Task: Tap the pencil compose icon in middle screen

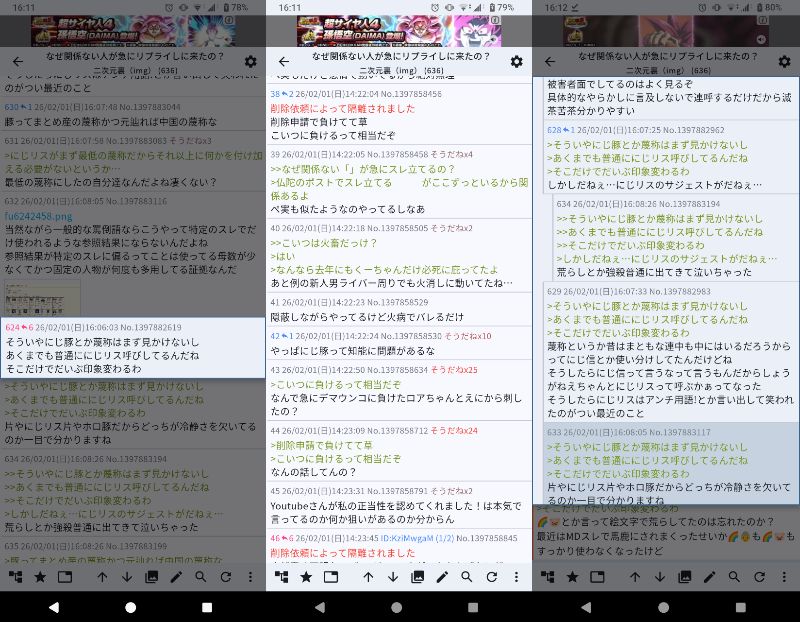Action: pos(442,577)
